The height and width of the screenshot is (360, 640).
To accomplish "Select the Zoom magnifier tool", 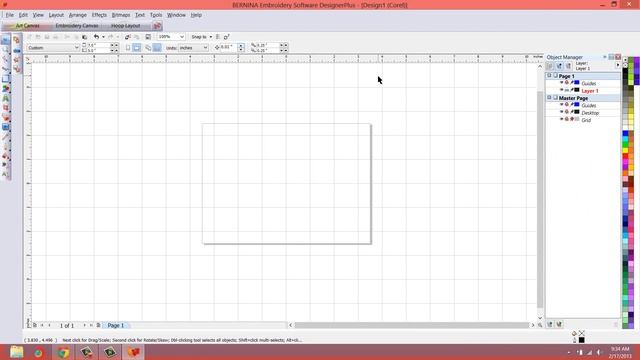I will coord(5,49).
